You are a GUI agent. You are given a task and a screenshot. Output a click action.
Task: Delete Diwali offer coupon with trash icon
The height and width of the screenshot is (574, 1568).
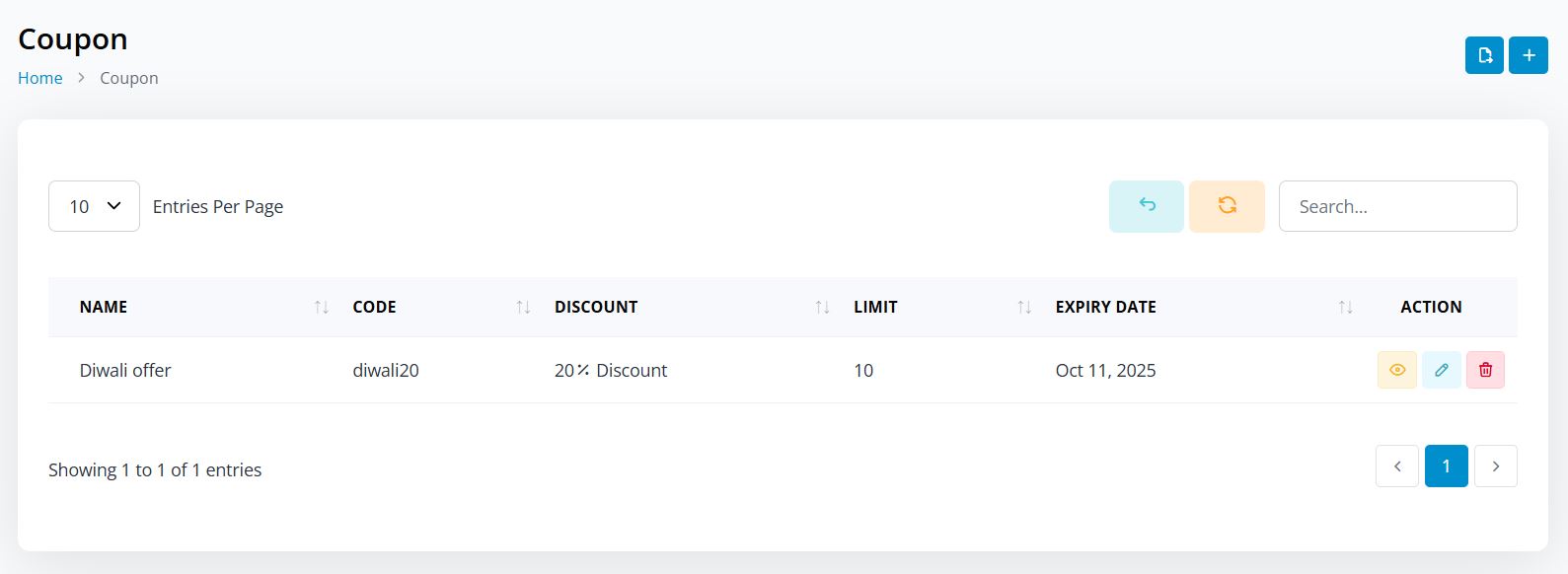point(1485,370)
